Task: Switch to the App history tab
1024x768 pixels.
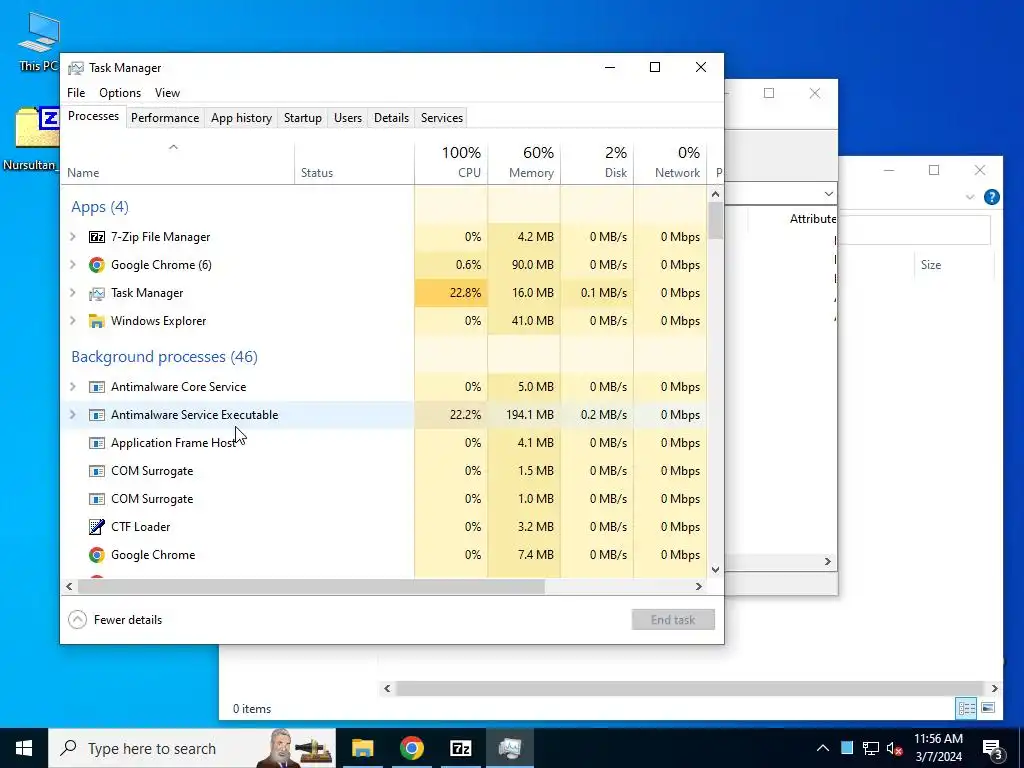Action: pos(241,118)
